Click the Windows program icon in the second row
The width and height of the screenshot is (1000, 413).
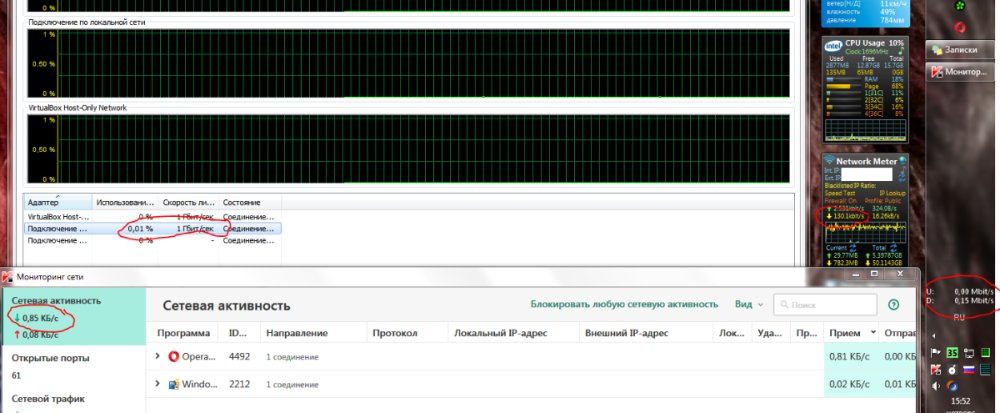click(x=173, y=384)
